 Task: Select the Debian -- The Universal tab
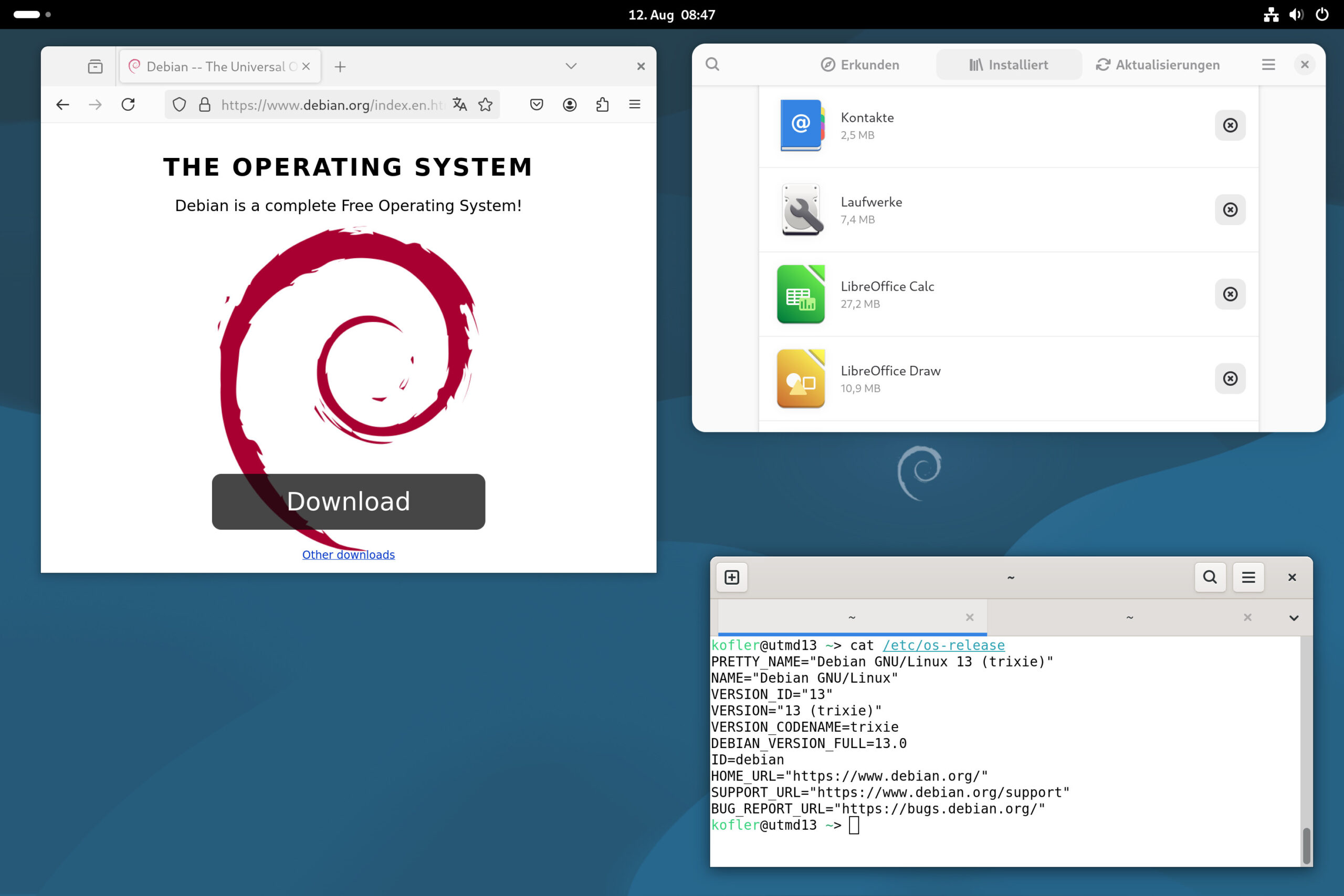(220, 66)
